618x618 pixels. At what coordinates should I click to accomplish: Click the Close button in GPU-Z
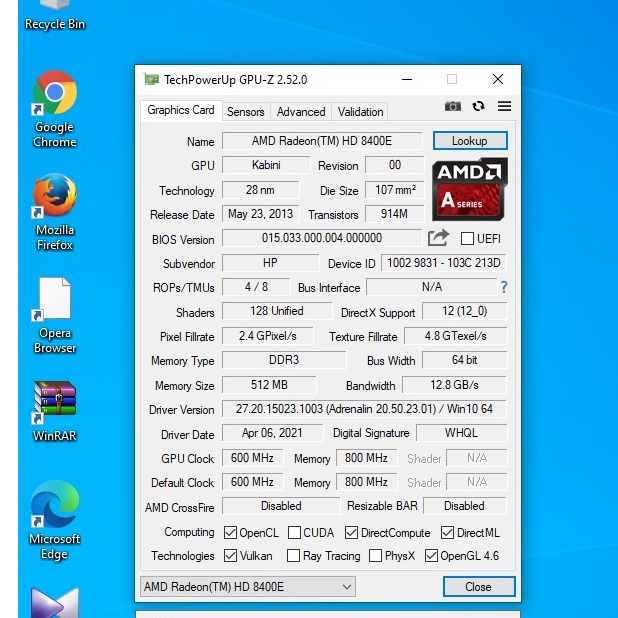pos(479,586)
